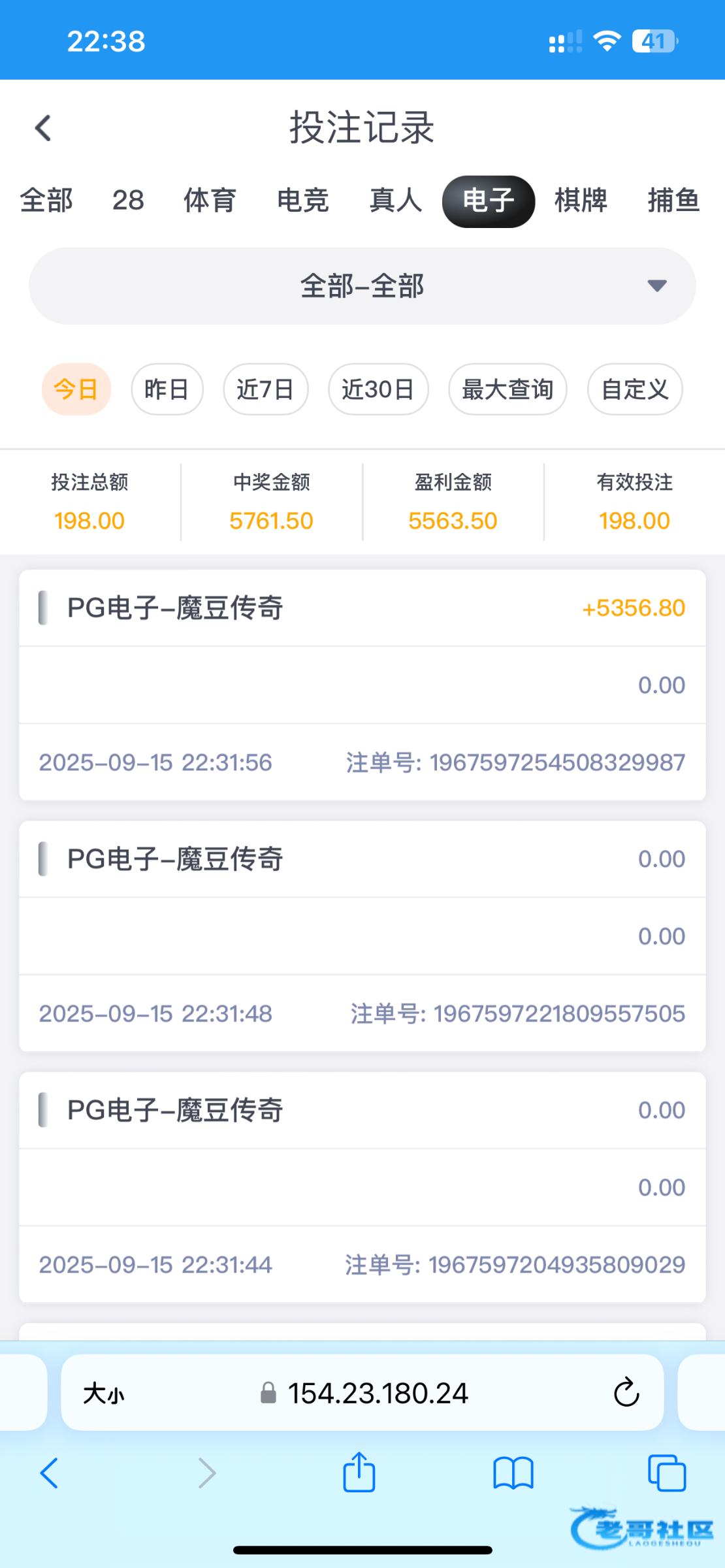The image size is (725, 1568).
Task: Switch to the 棋牌 tab
Action: pyautogui.click(x=581, y=201)
